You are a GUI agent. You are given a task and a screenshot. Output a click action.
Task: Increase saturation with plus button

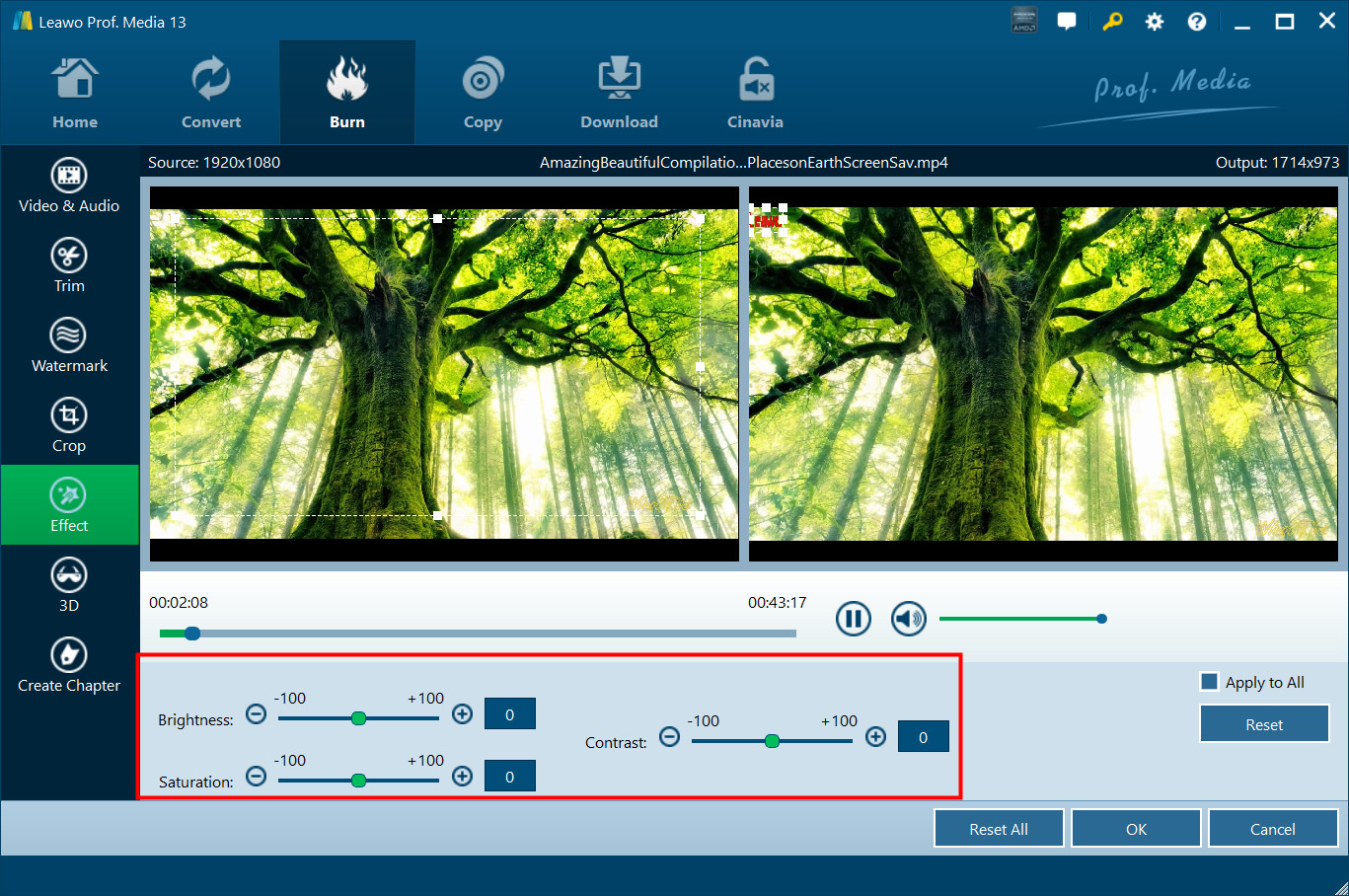462,777
